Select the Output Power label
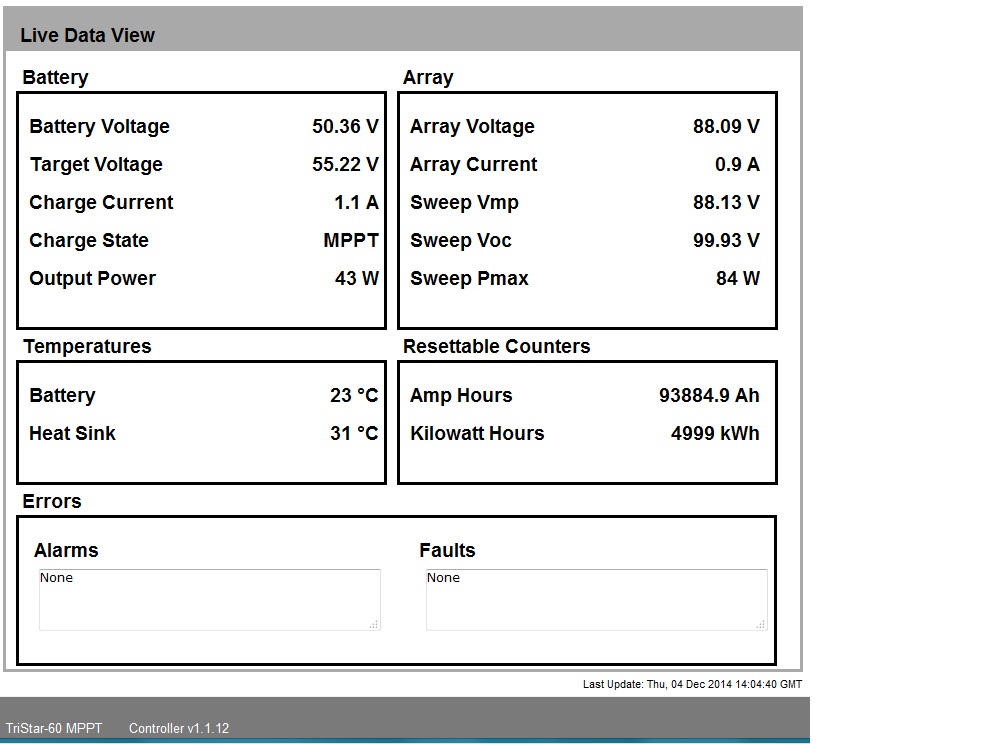 pyautogui.click(x=92, y=278)
